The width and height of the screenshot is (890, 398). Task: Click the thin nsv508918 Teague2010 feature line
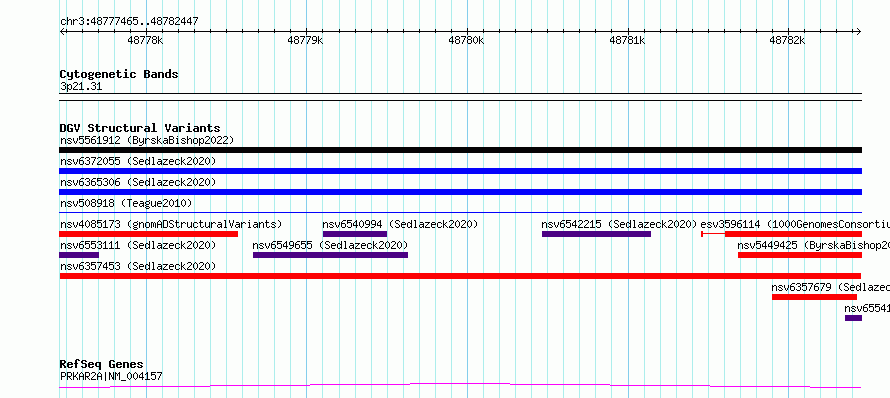click(460, 213)
